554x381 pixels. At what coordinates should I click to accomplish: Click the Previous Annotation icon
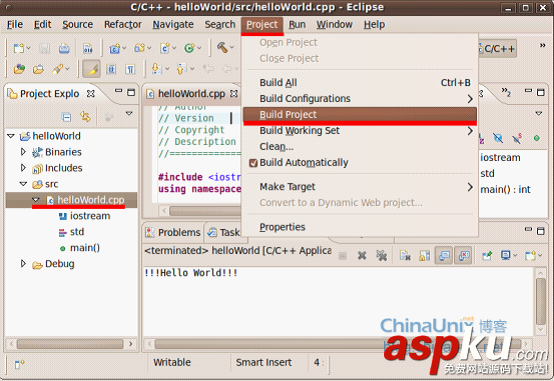tap(181, 69)
